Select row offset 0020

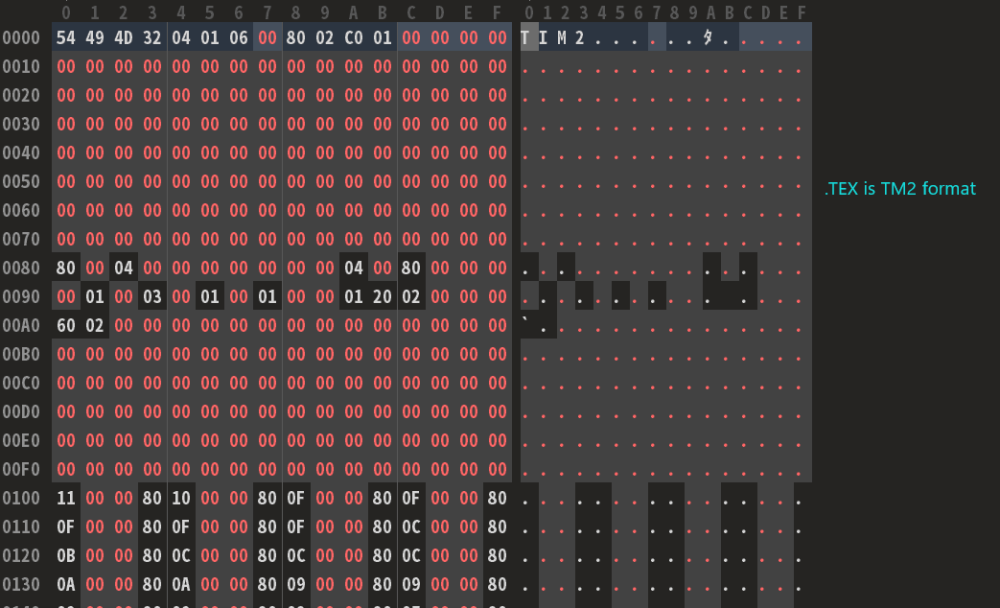click(x=21, y=95)
